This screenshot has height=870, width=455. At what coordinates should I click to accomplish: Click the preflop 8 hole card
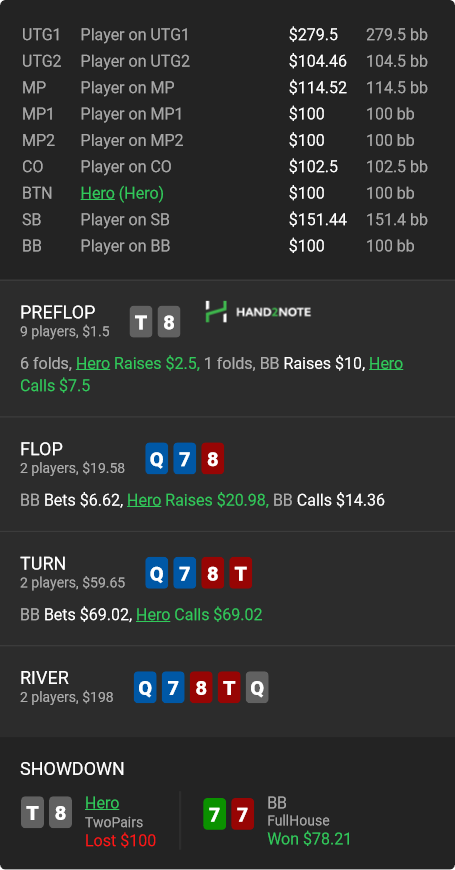coord(169,322)
